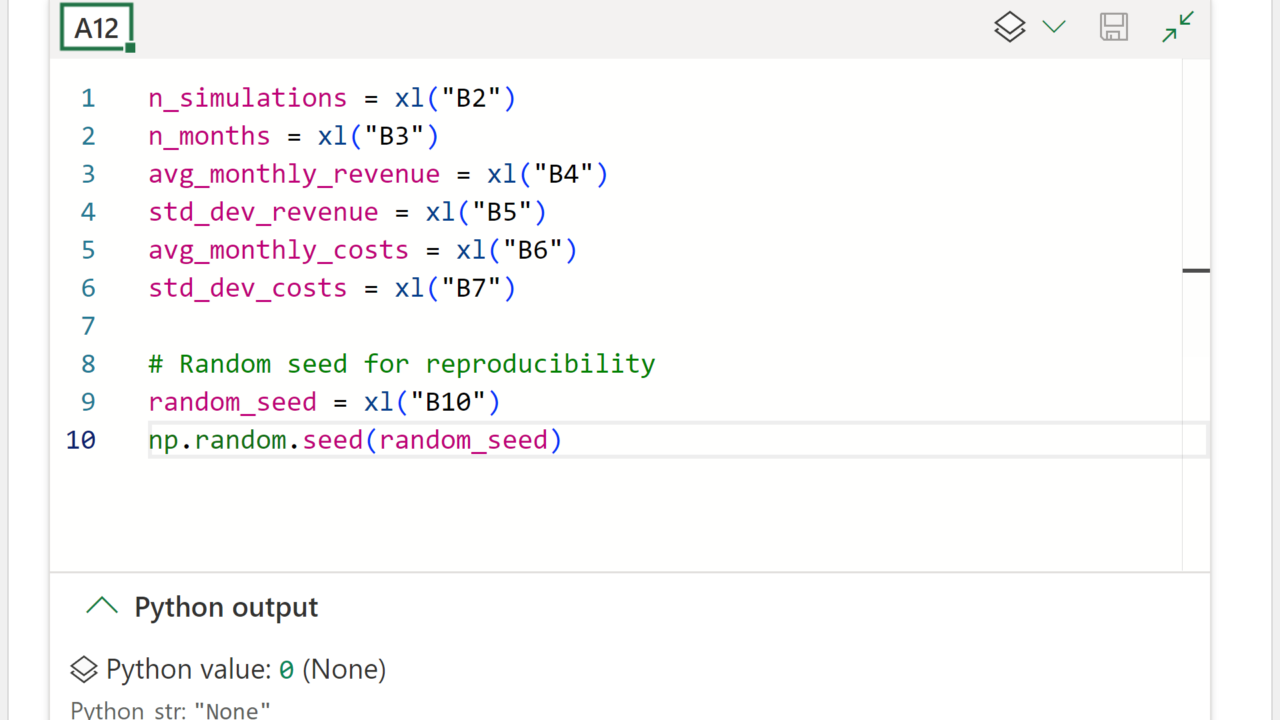Click the avg_monthly_revenue code line
Screen dimensions: 1280x720
[x=378, y=174]
